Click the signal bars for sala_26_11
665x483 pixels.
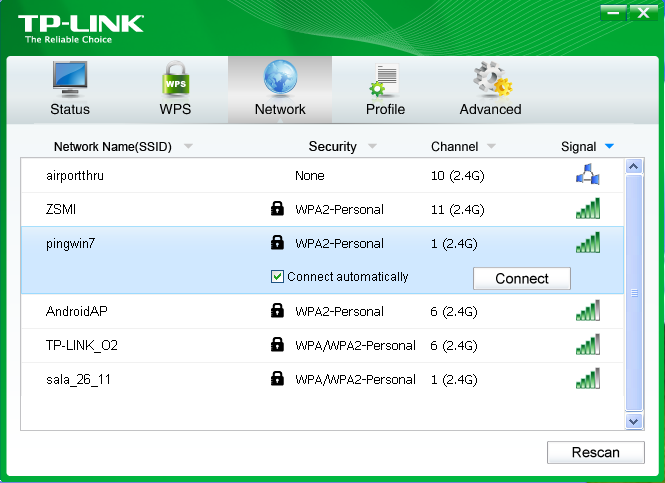(588, 378)
